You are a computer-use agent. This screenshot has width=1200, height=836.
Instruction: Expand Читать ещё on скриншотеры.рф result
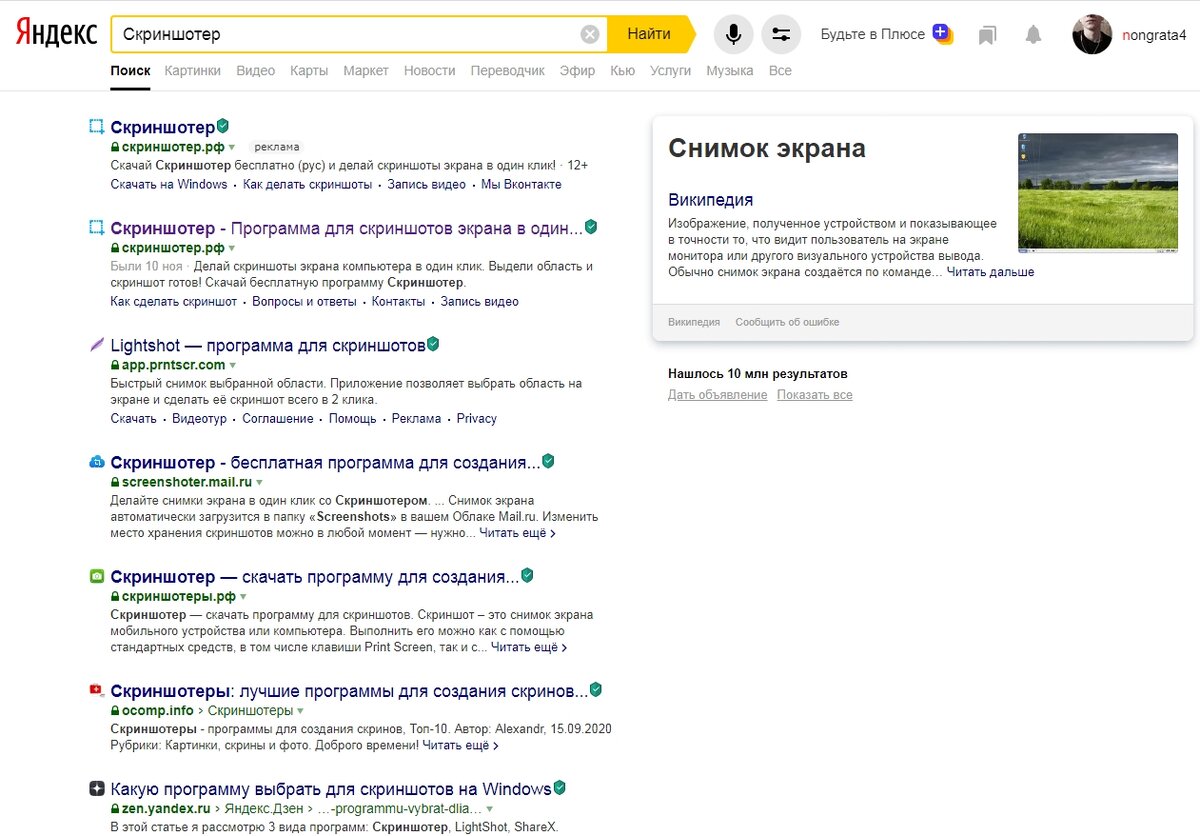coord(529,647)
